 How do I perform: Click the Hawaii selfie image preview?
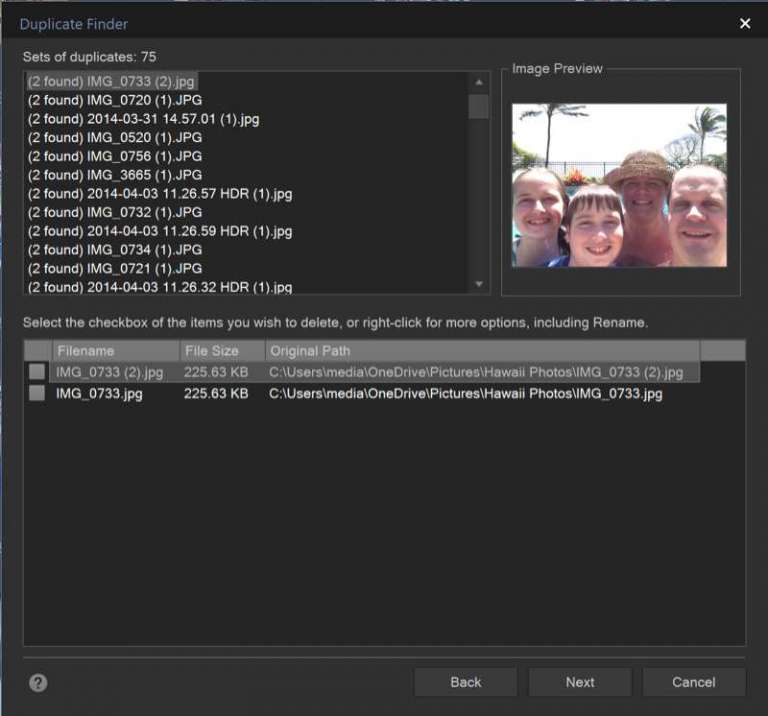coord(619,185)
